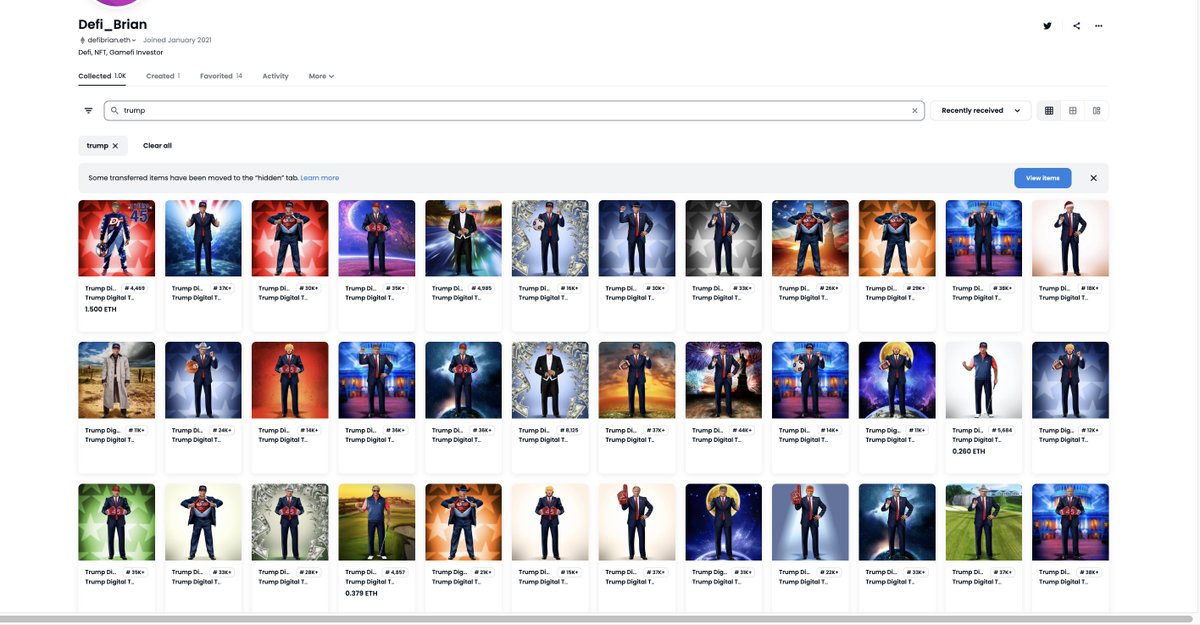1200x625 pixels.
Task: Open the card ranked #26K+
Action: pos(810,265)
